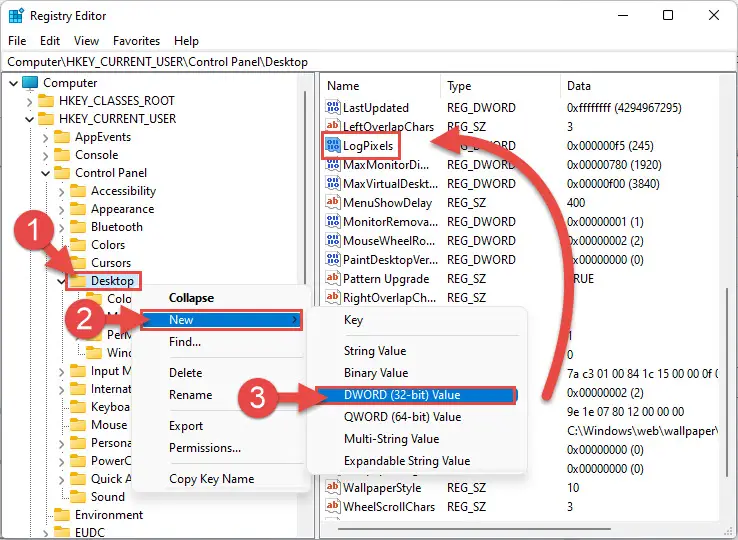
Task: Expand the Console key
Action: pyautogui.click(x=45, y=155)
